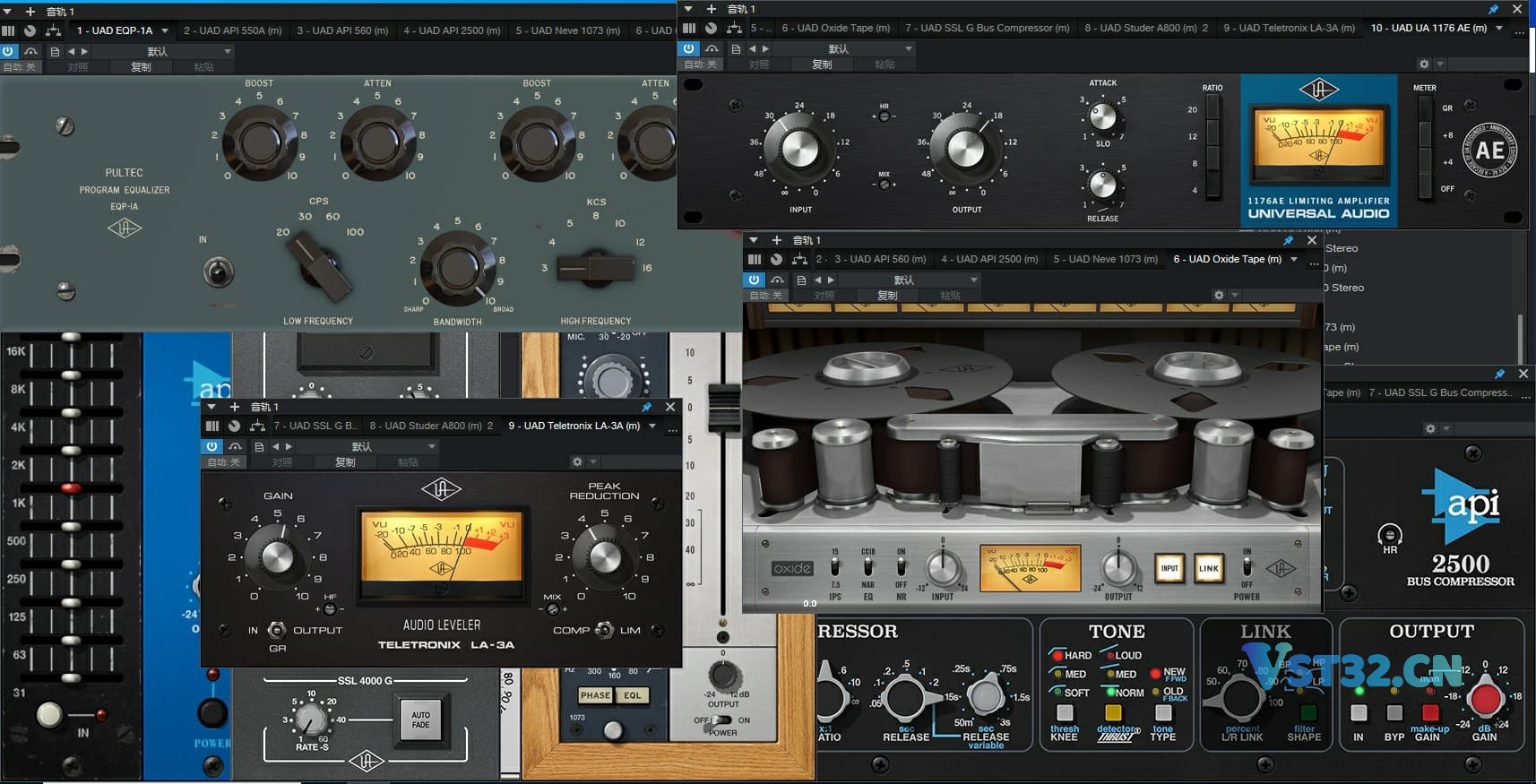Bypass the plugin with LA-3A window power icon
The height and width of the screenshot is (784, 1536).
pos(211,446)
